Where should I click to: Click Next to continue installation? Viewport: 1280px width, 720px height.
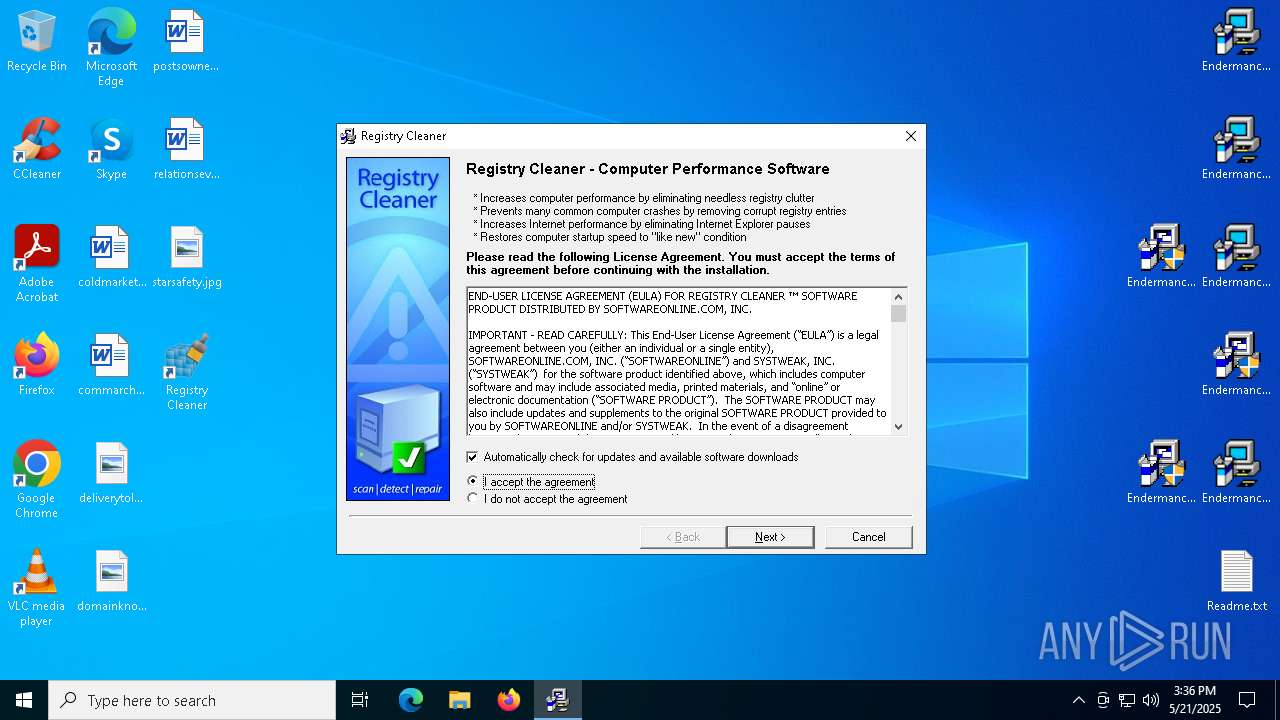pos(770,537)
